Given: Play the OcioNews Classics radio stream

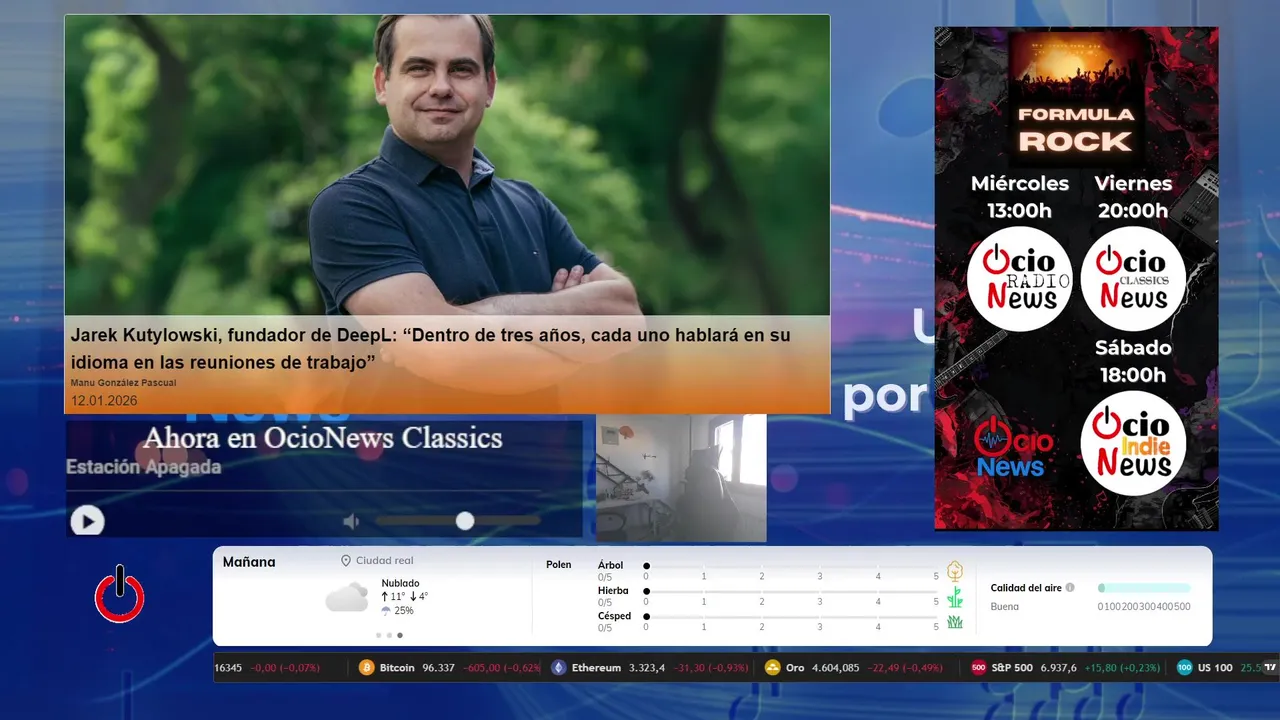Looking at the screenshot, I should click(x=87, y=521).
